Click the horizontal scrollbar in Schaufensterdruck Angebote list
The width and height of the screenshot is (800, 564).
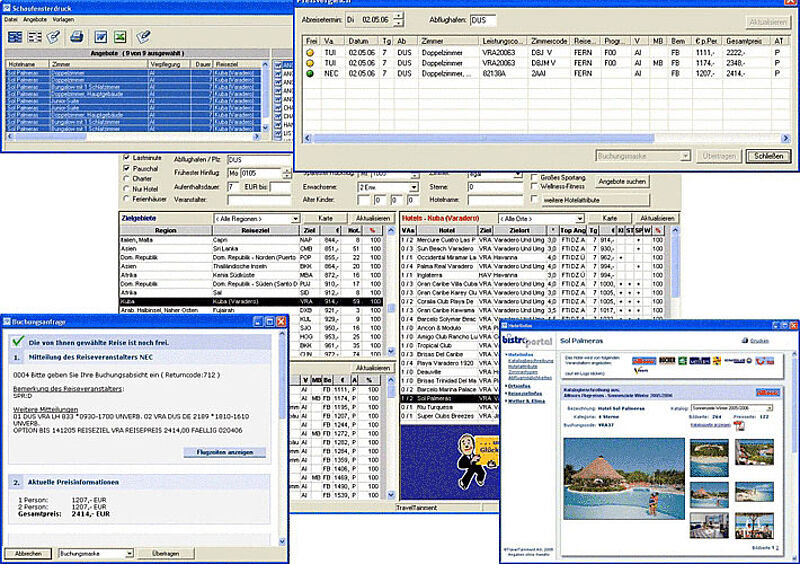pos(135,137)
